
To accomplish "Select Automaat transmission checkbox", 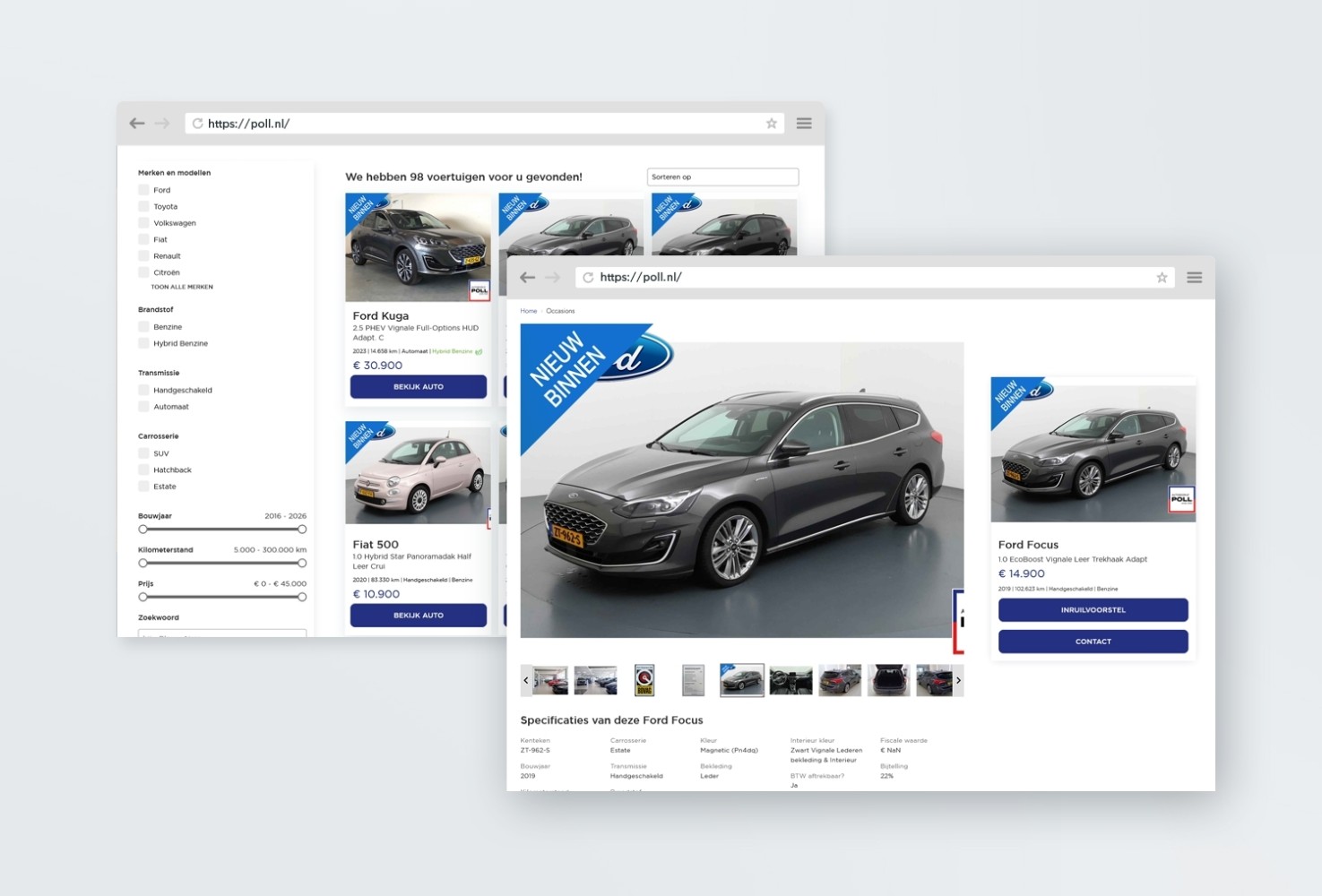I will pos(143,407).
